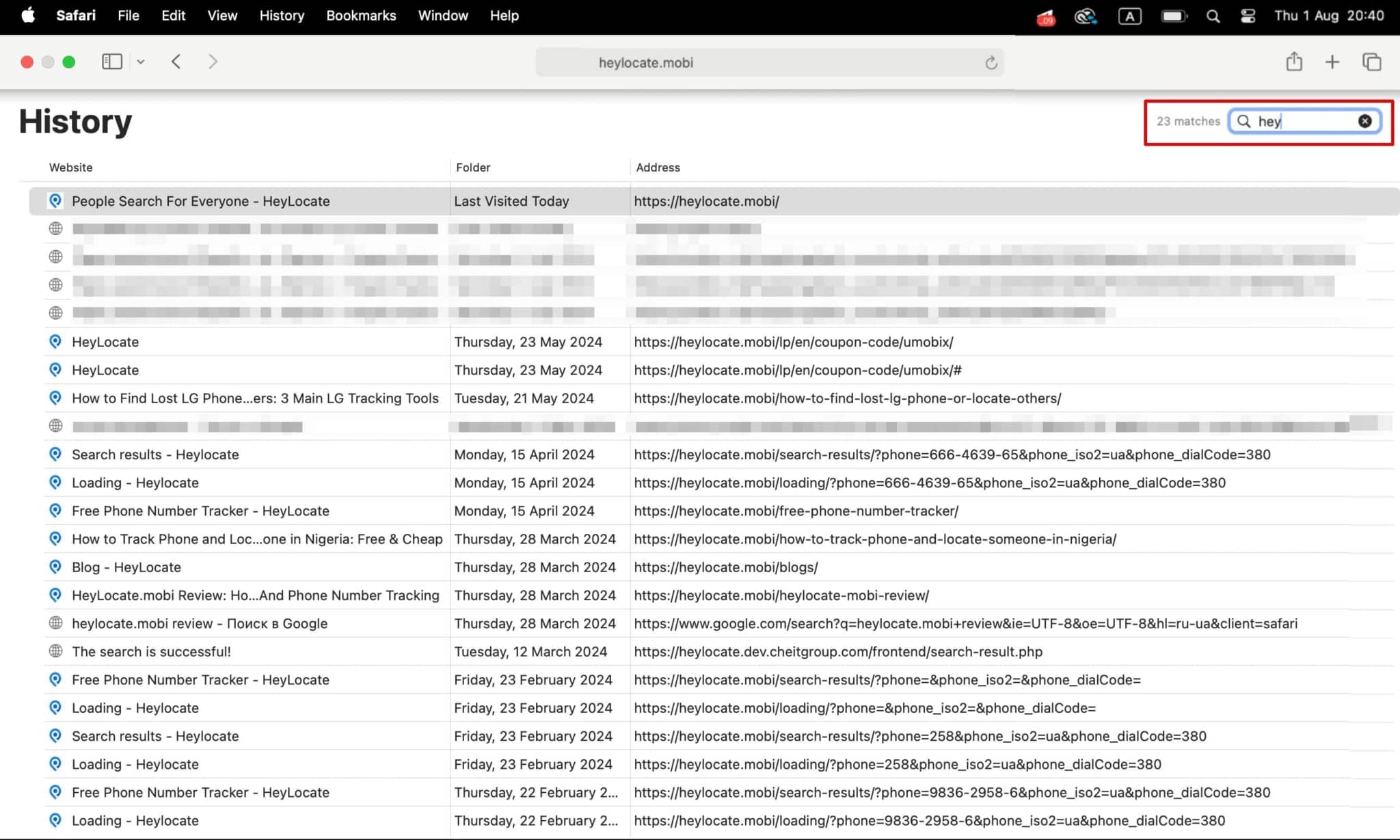Reload the heylocate.mobi page
This screenshot has height=840, width=1400.
992,62
